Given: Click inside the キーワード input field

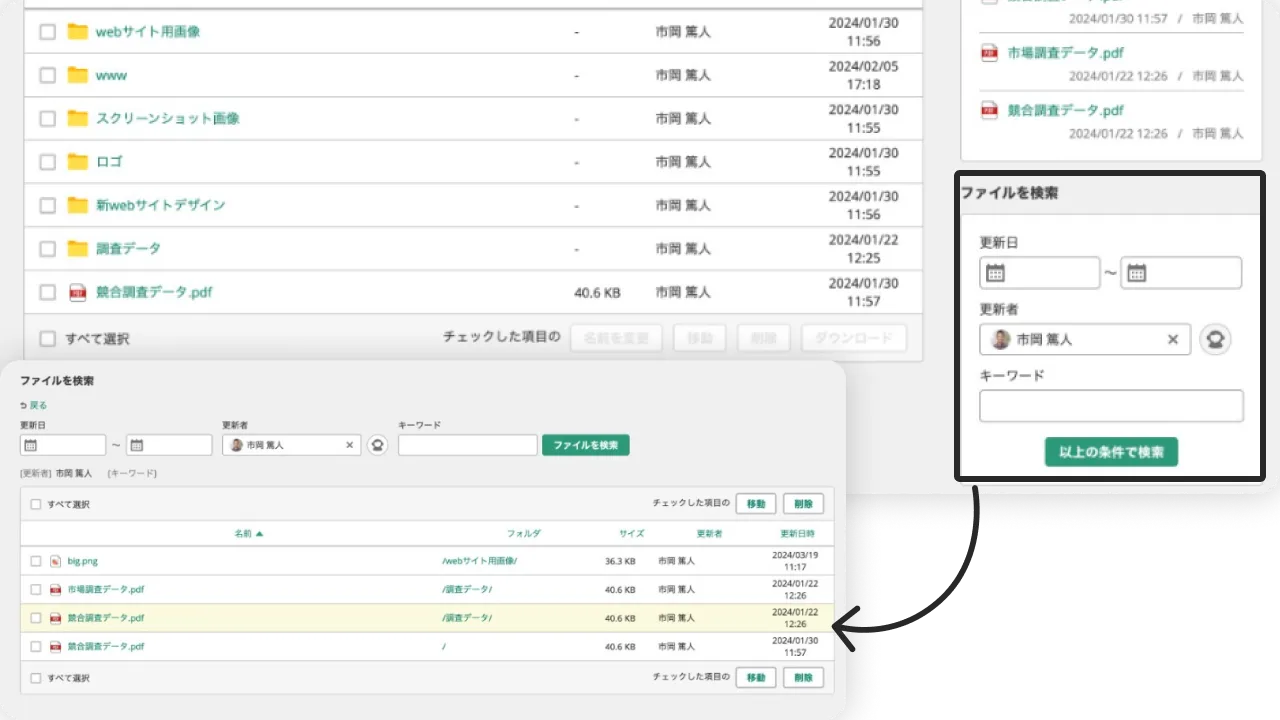Looking at the screenshot, I should click(1111, 406).
